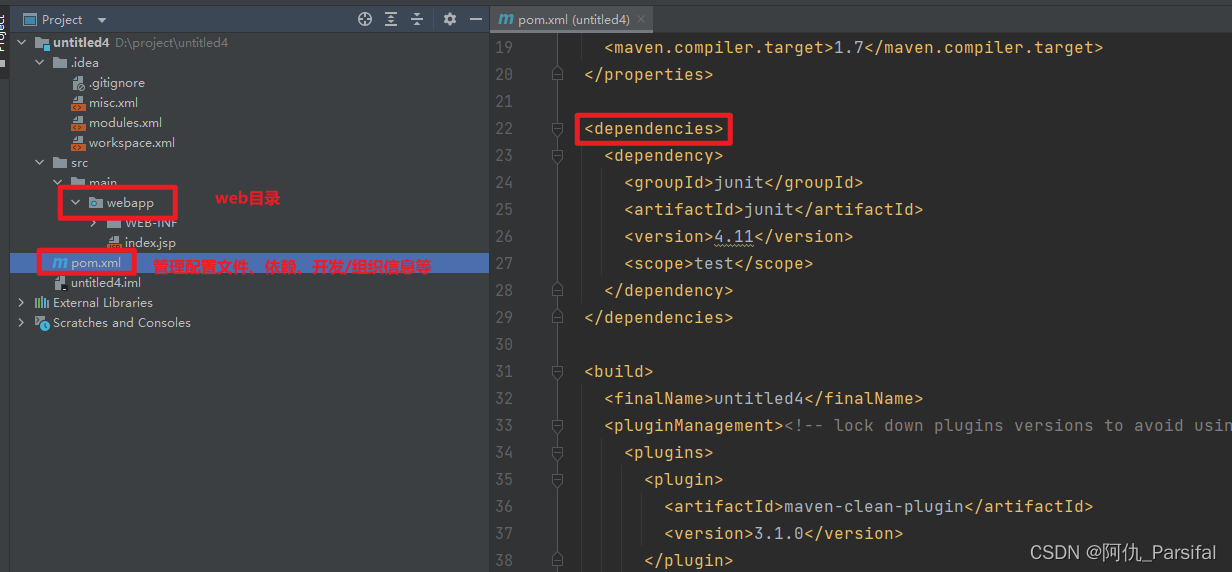Select pom.xml in the project tree
The width and height of the screenshot is (1232, 572).
pyautogui.click(x=96, y=263)
